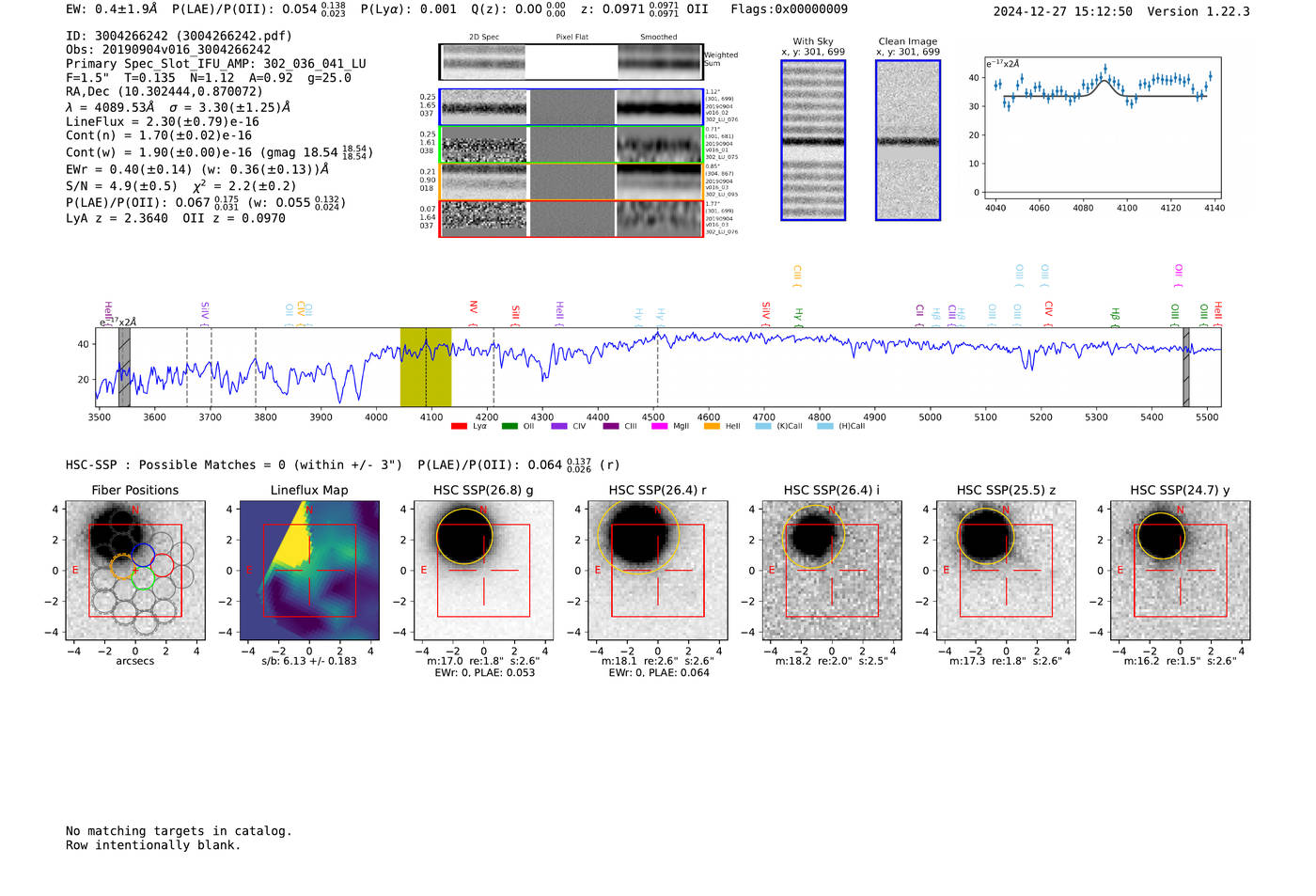
Task: Click the Obs: 20190904v016_3004266242 line
Action: click(x=168, y=50)
